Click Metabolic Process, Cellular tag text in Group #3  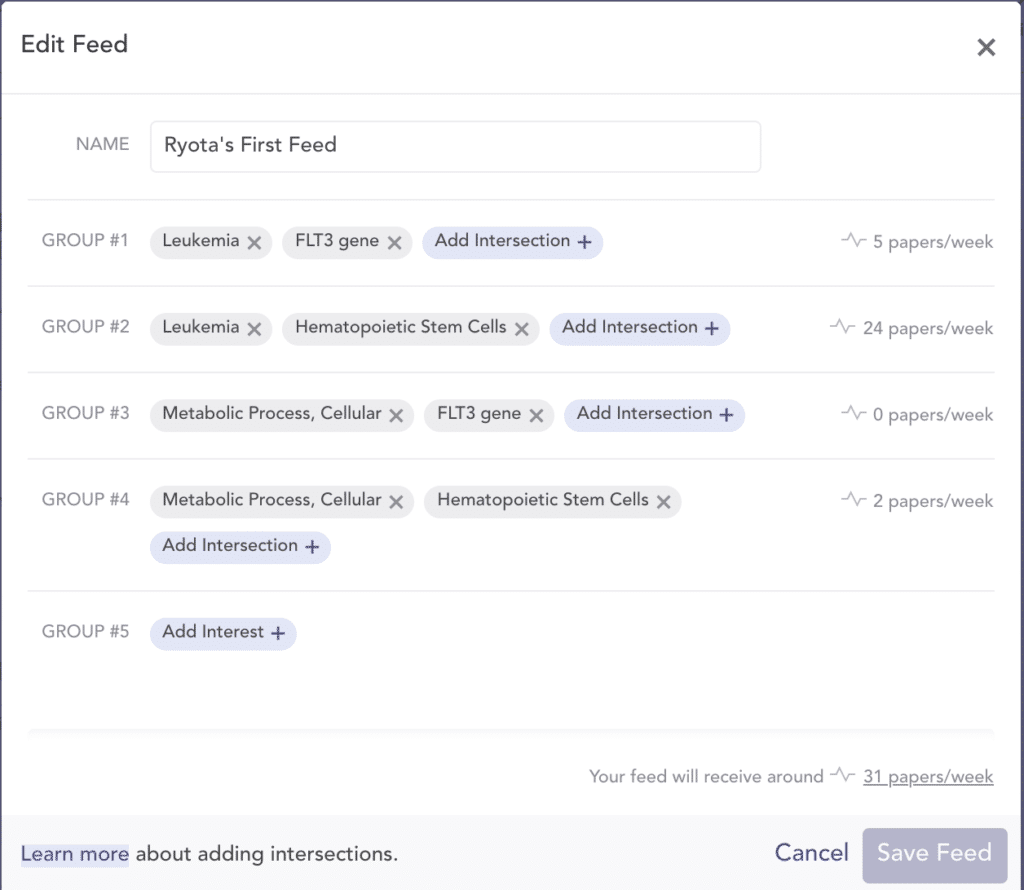pyautogui.click(x=272, y=413)
